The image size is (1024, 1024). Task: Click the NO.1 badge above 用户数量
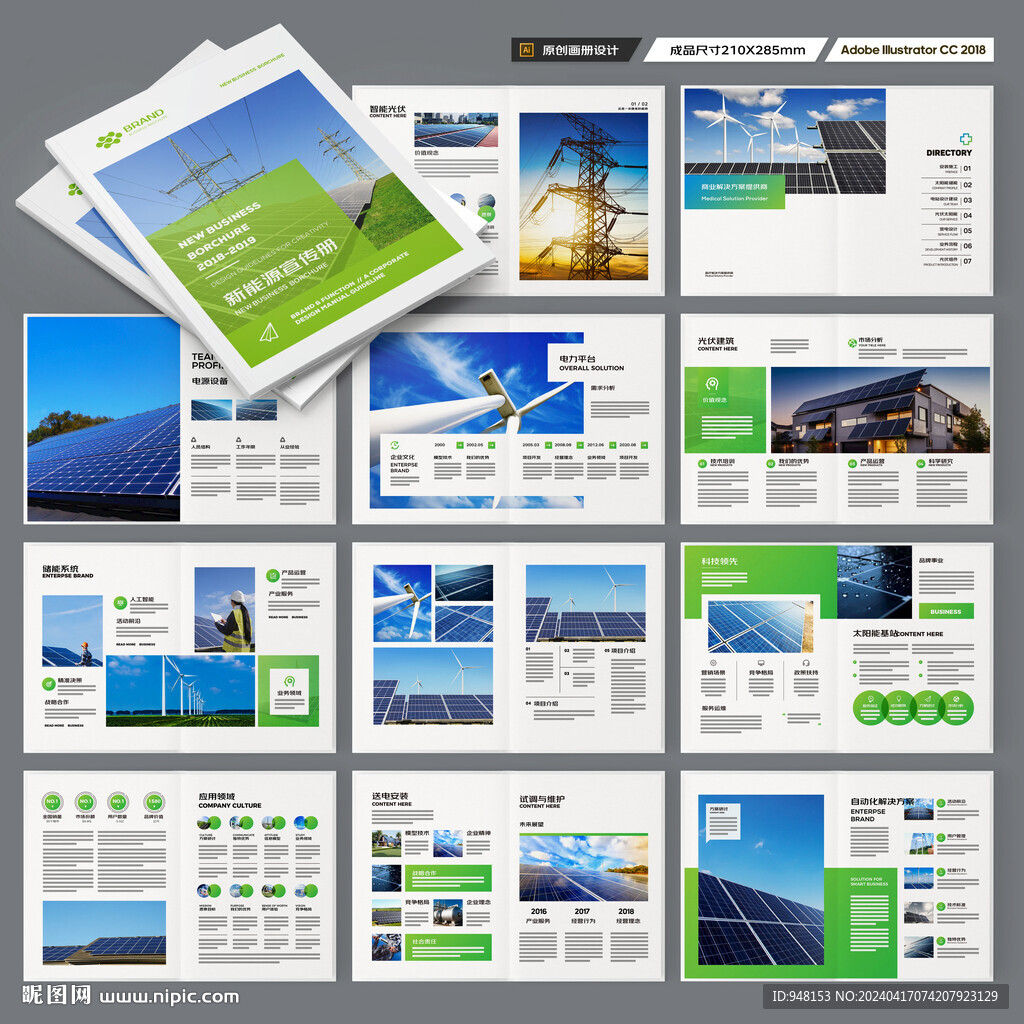pyautogui.click(x=118, y=801)
